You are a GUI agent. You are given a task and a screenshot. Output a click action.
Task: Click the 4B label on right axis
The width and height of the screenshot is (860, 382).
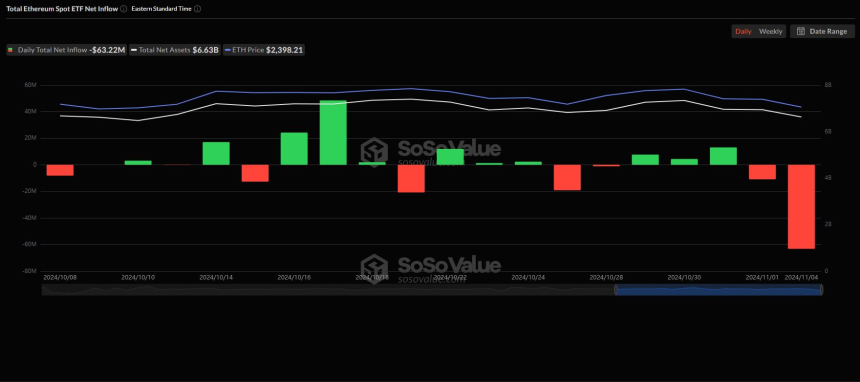tap(828, 178)
